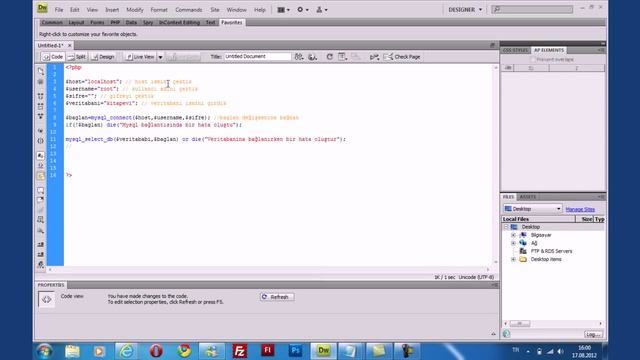Select the Data insert tab
Screen dimensions: 640x360
(131, 22)
